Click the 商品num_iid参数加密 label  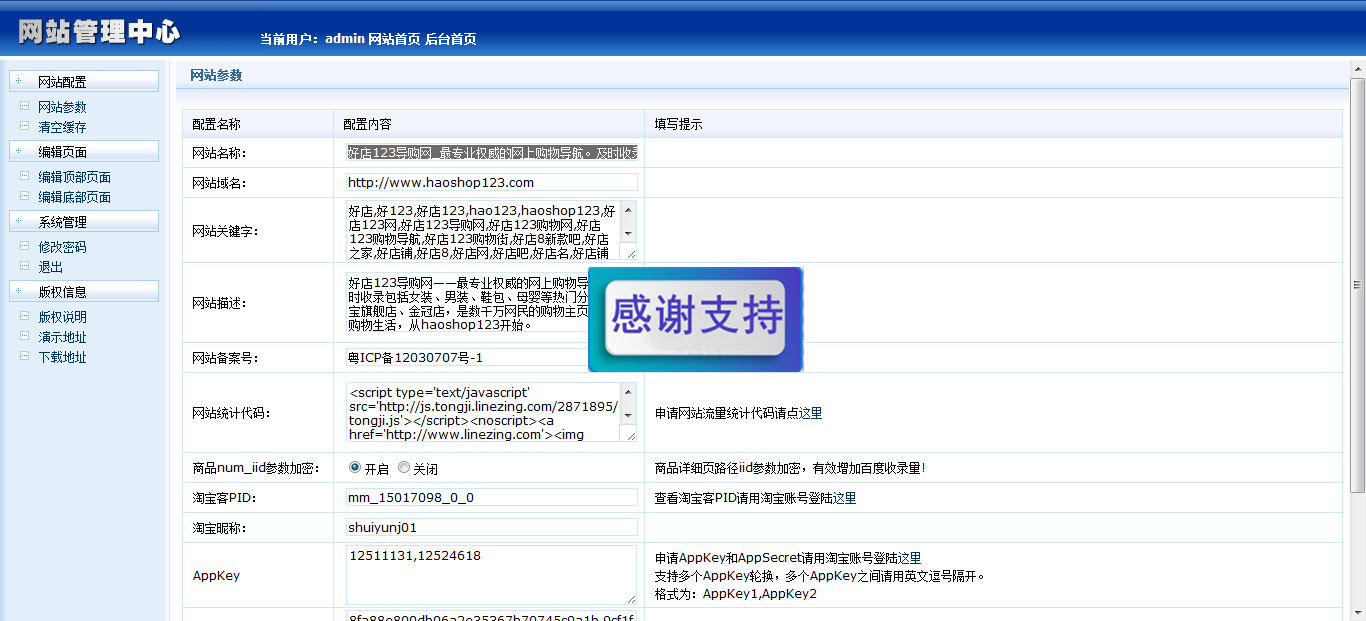(256, 468)
